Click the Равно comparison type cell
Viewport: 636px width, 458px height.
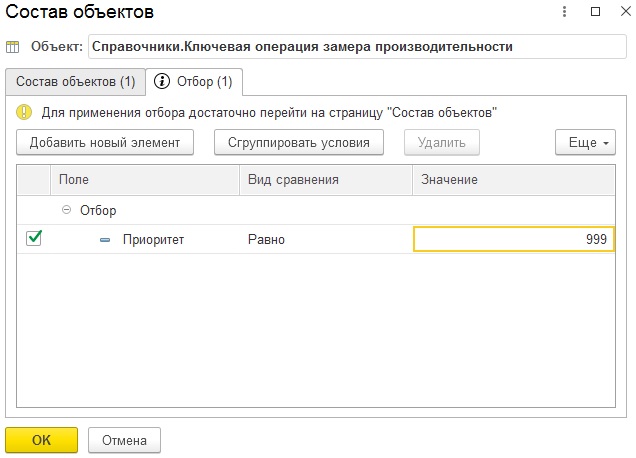tap(326, 240)
